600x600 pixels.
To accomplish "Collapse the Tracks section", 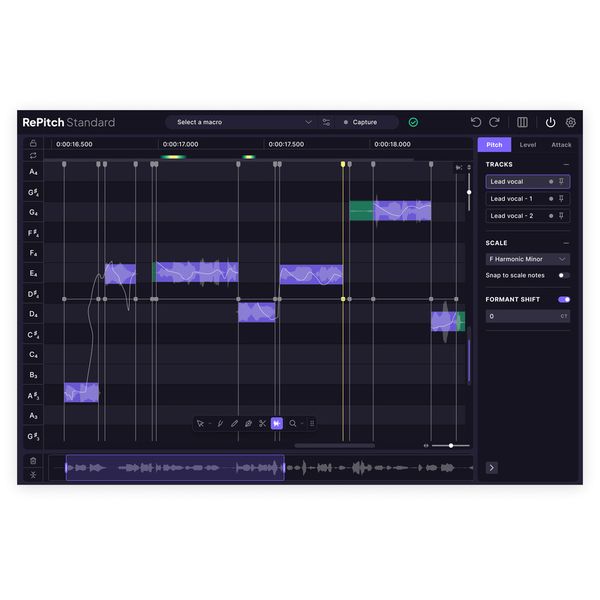I will pos(566,164).
